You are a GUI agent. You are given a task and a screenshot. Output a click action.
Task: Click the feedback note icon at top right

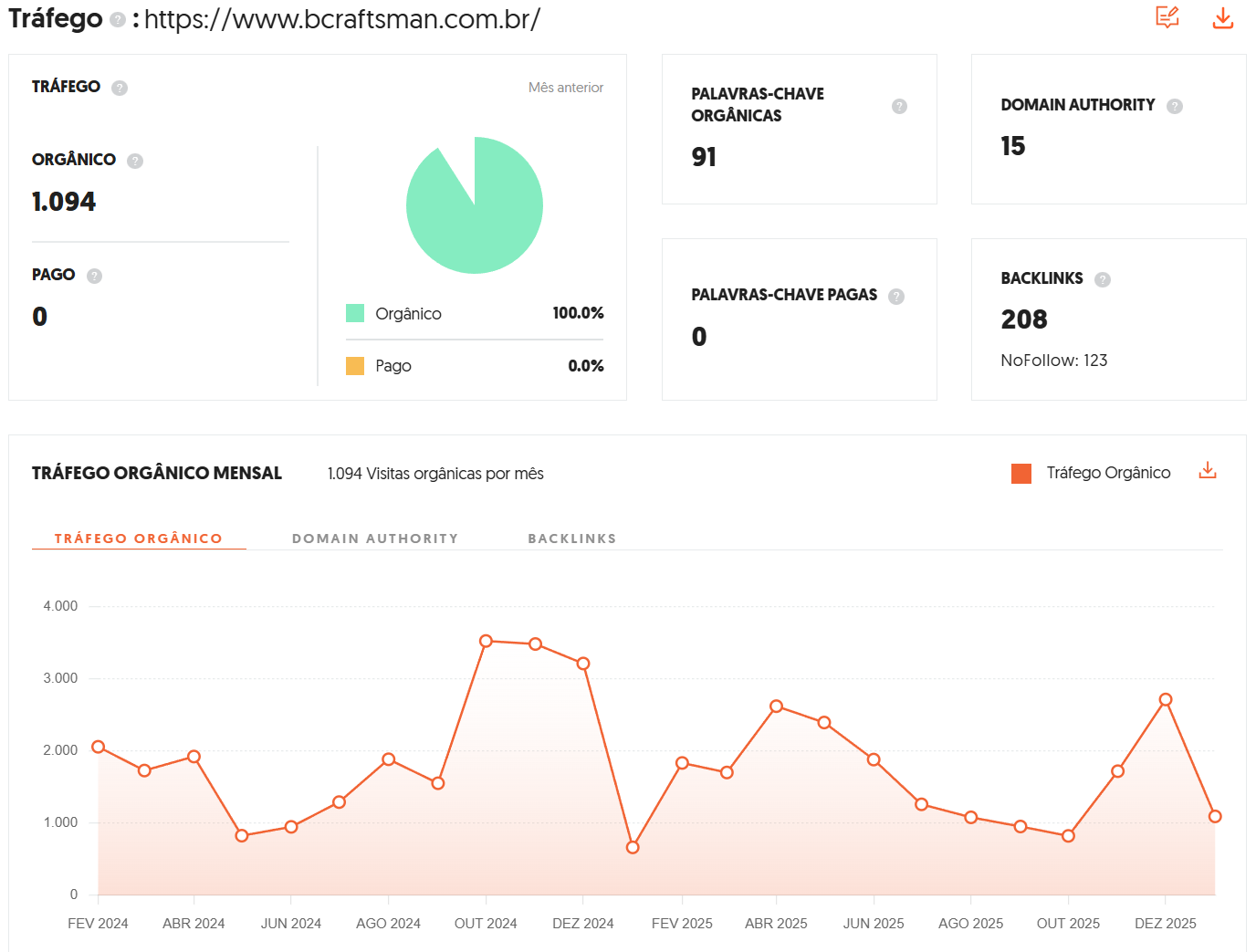click(1167, 17)
